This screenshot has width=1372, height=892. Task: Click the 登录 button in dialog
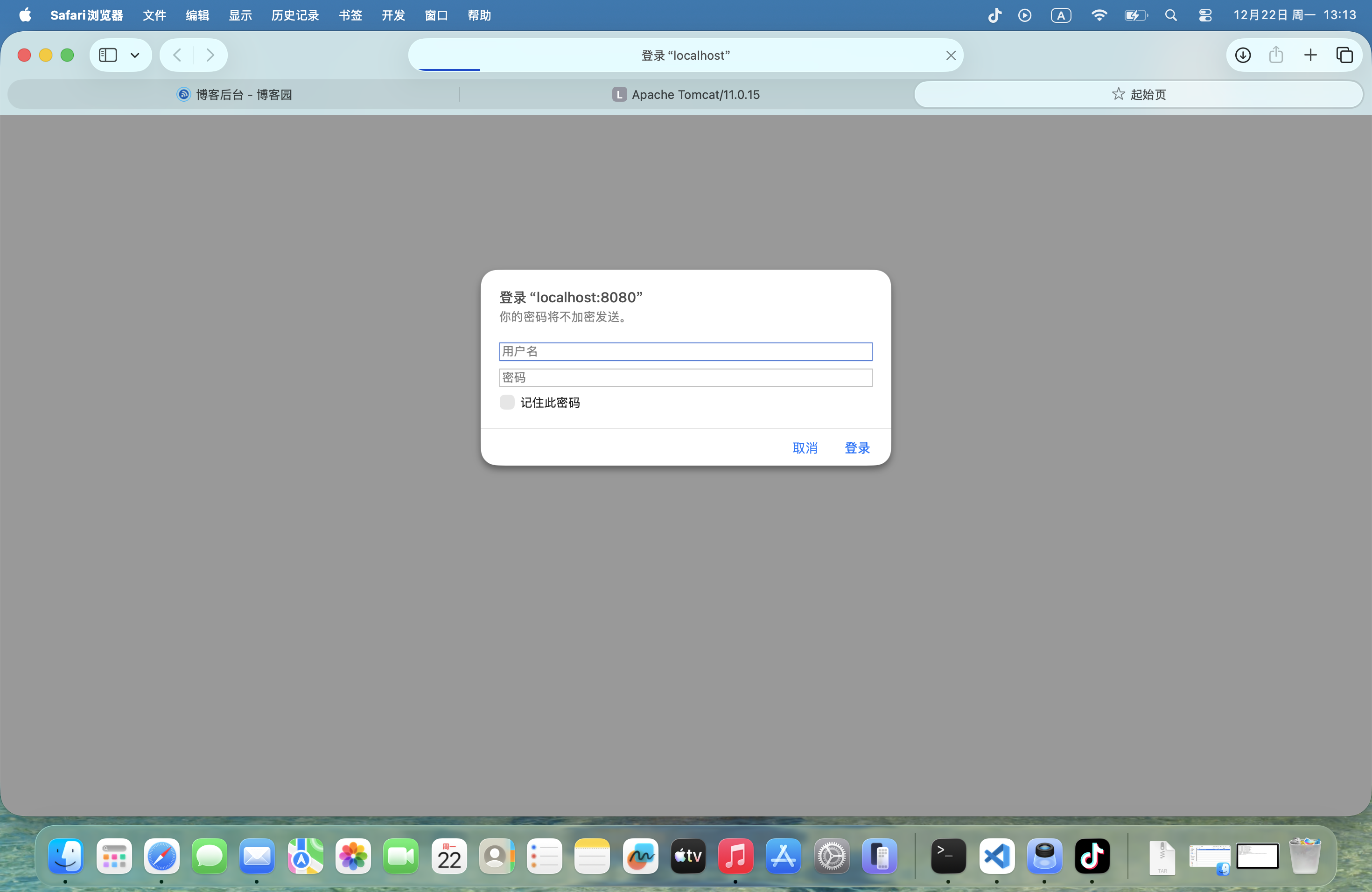857,448
